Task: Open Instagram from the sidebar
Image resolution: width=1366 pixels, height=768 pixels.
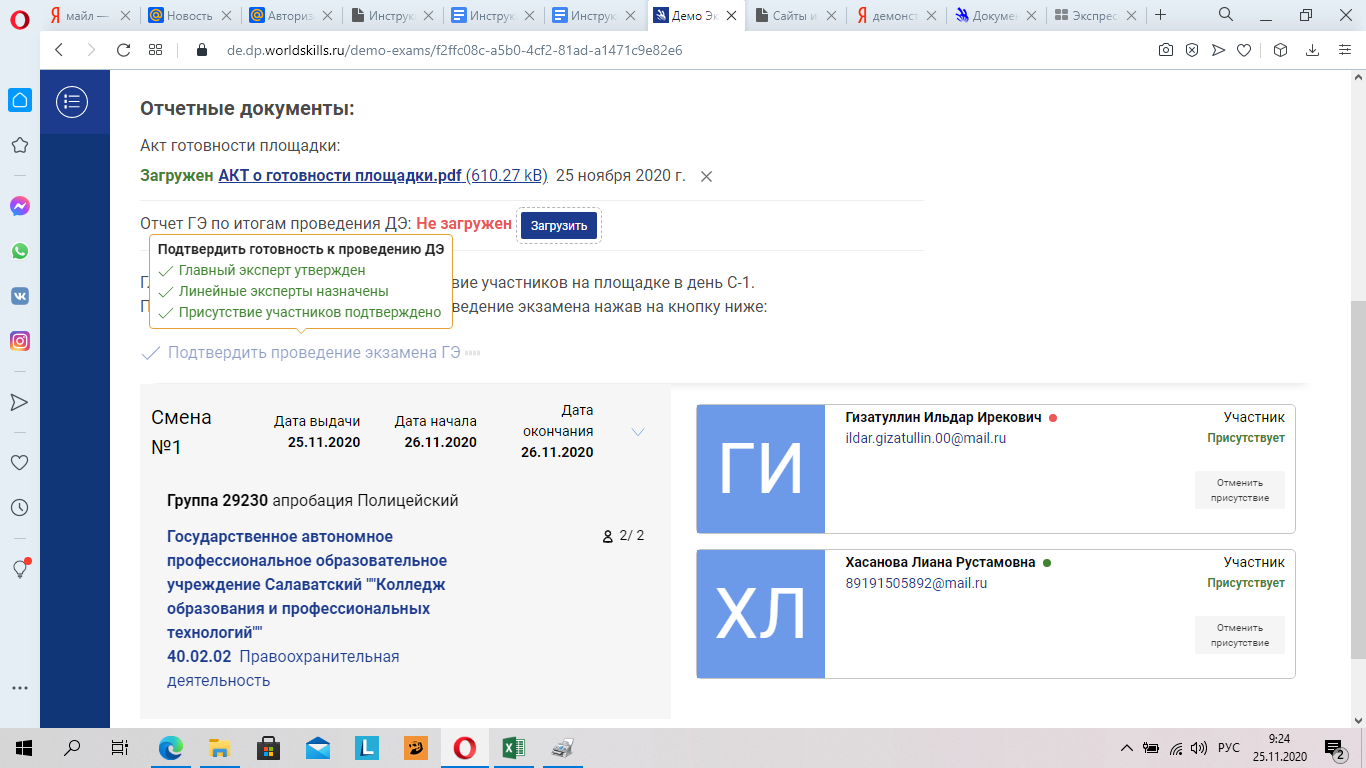Action: [x=19, y=341]
